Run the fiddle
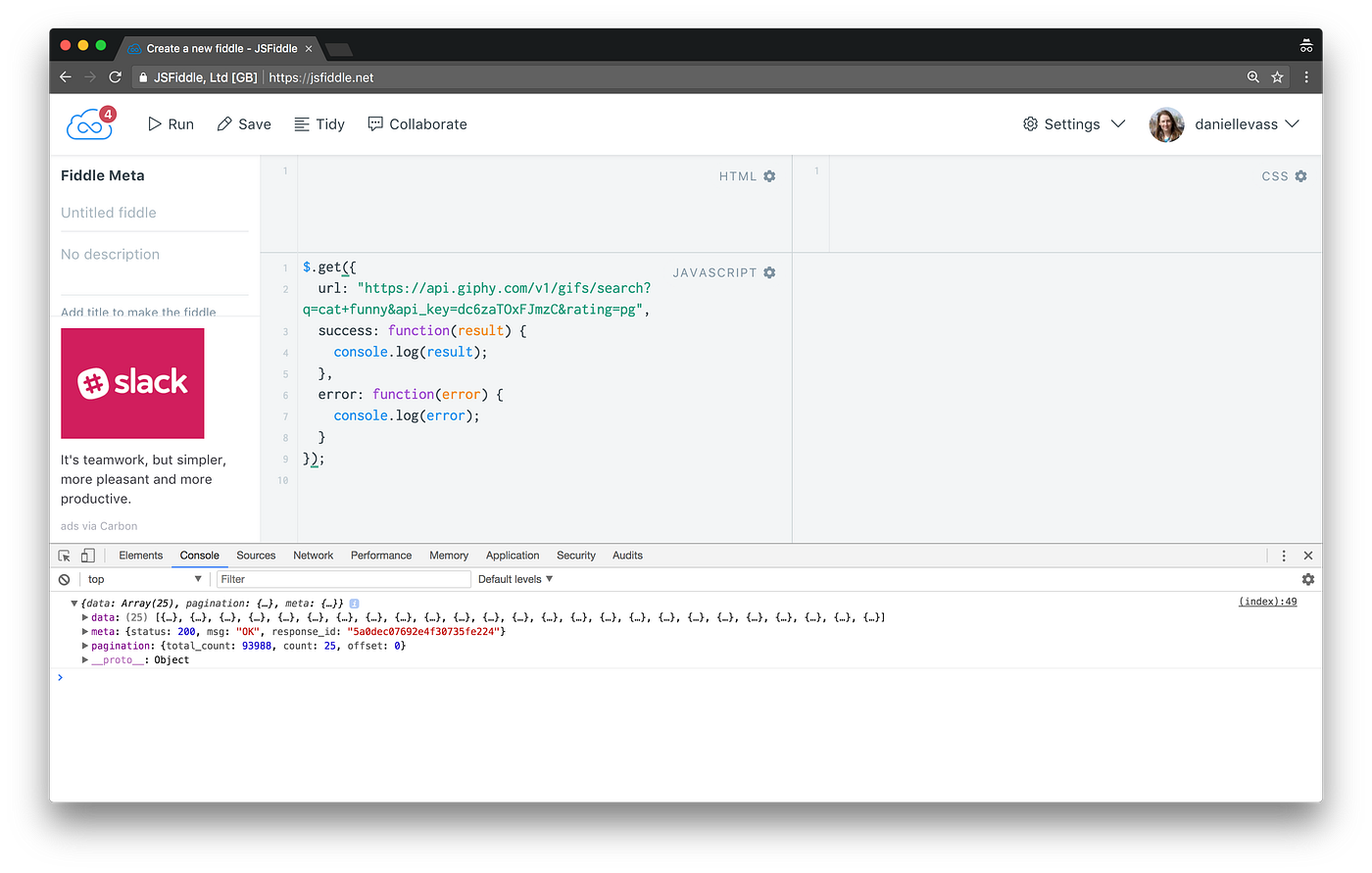The image size is (1372, 873). [x=171, y=123]
